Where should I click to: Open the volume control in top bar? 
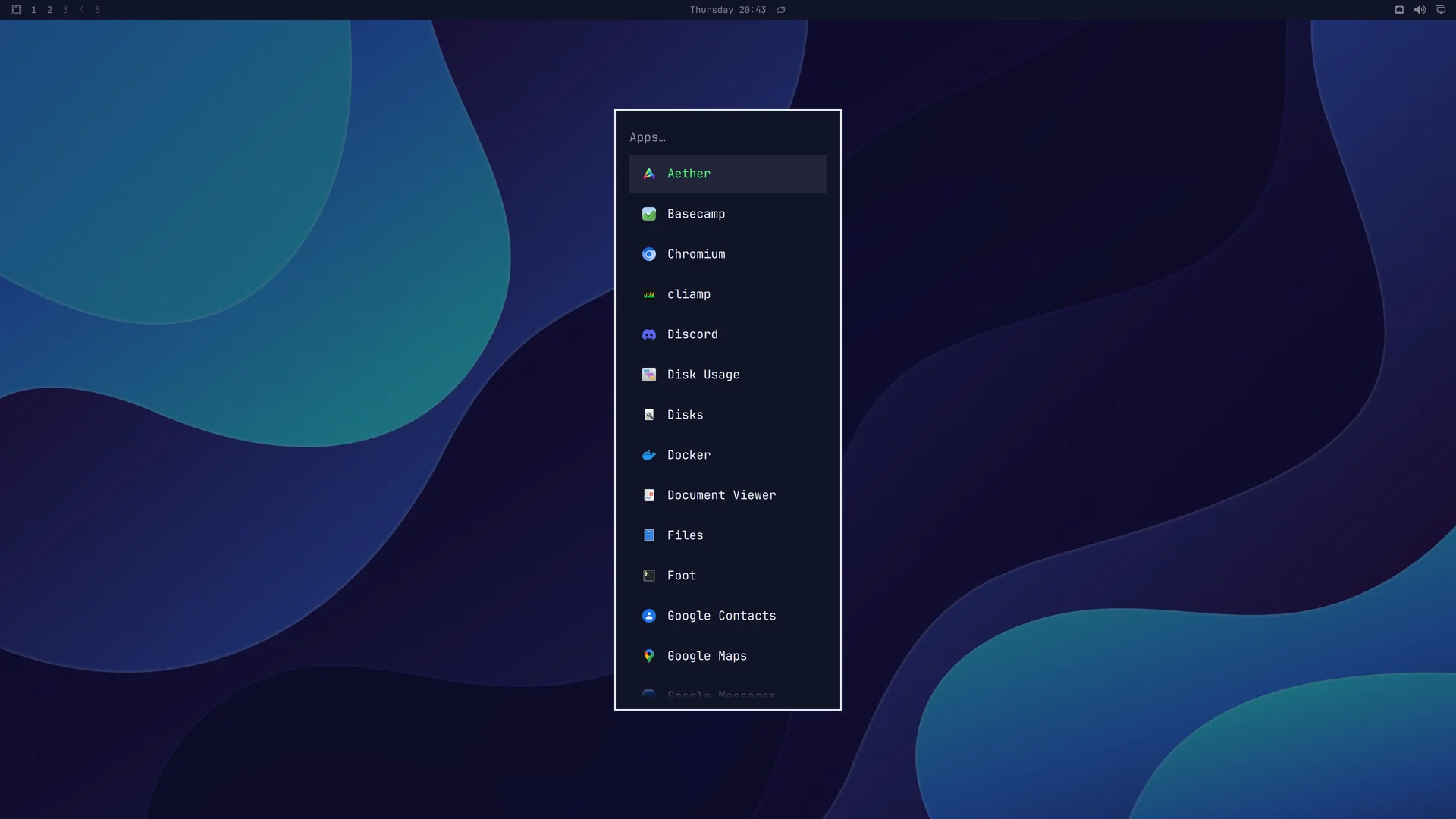coord(1420,10)
